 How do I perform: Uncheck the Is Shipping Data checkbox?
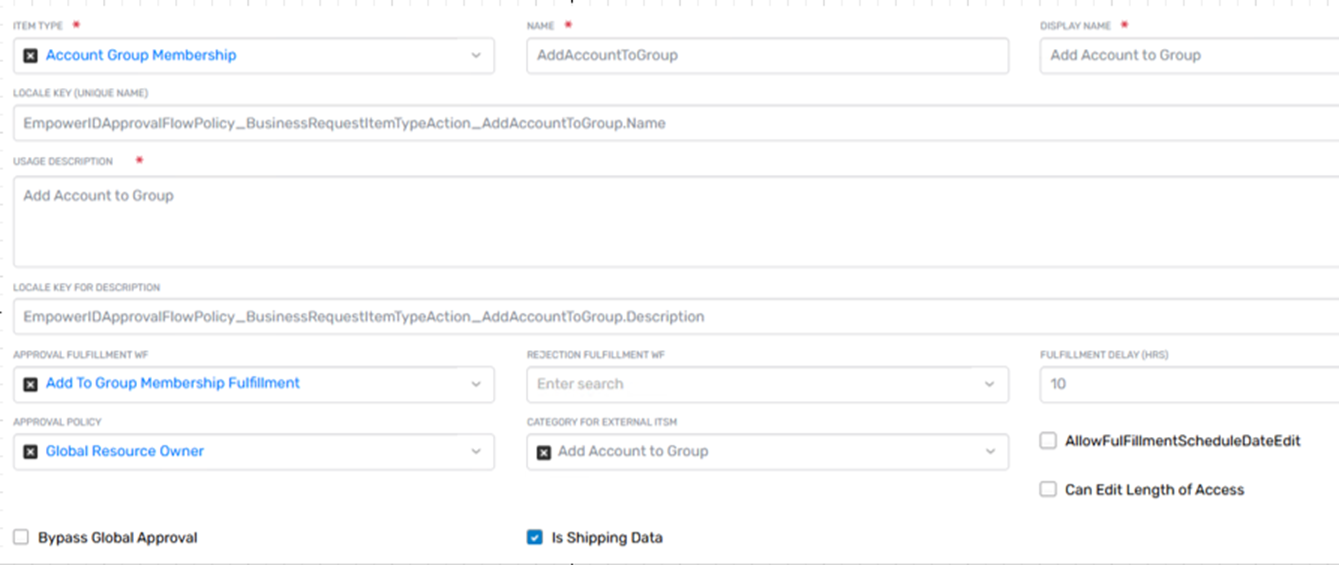535,537
